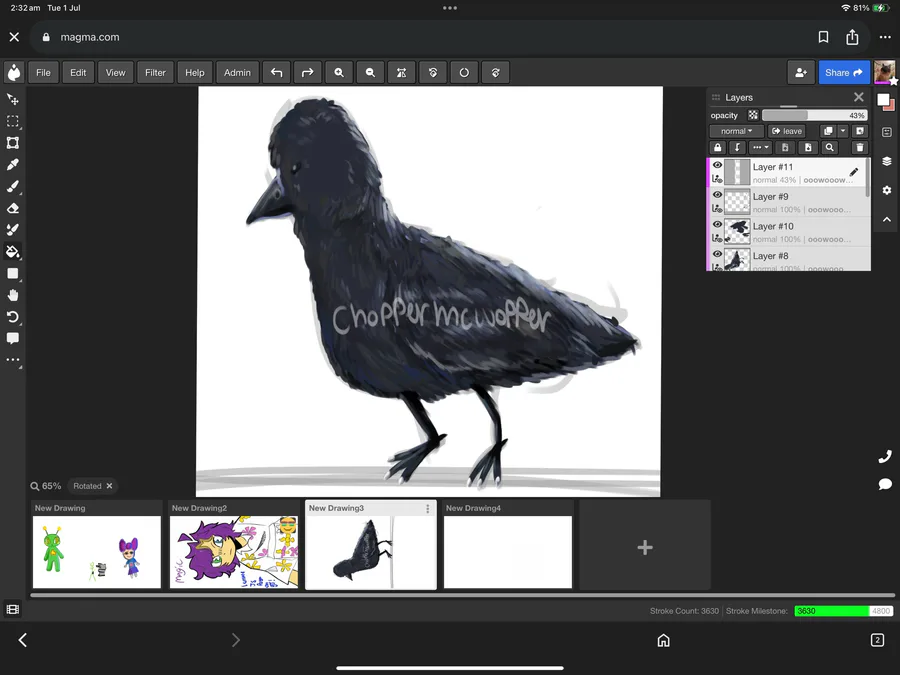Click the voice call phone icon
The image size is (900, 675).
coord(885,456)
